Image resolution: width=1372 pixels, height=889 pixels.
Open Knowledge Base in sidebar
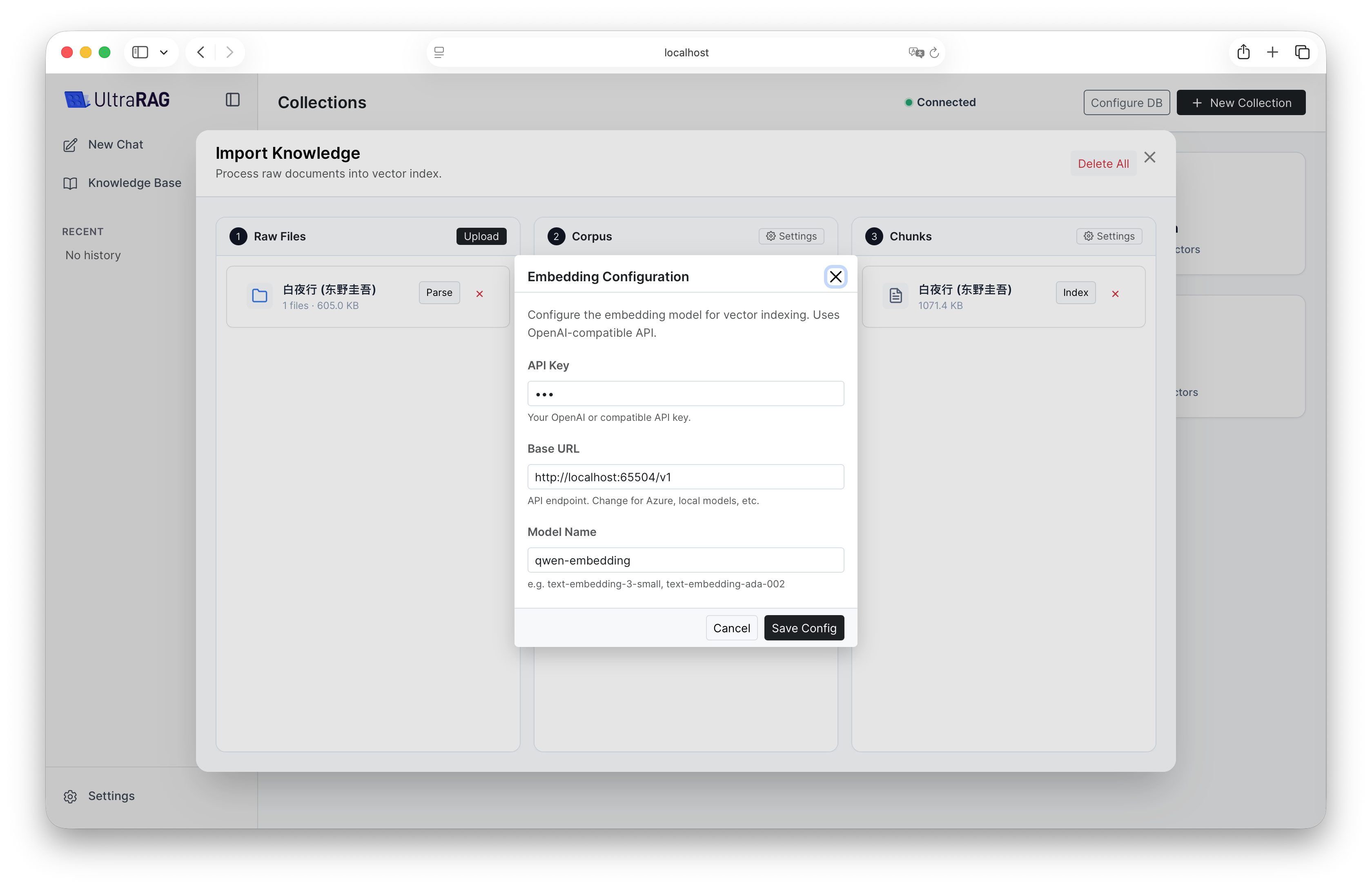click(134, 182)
